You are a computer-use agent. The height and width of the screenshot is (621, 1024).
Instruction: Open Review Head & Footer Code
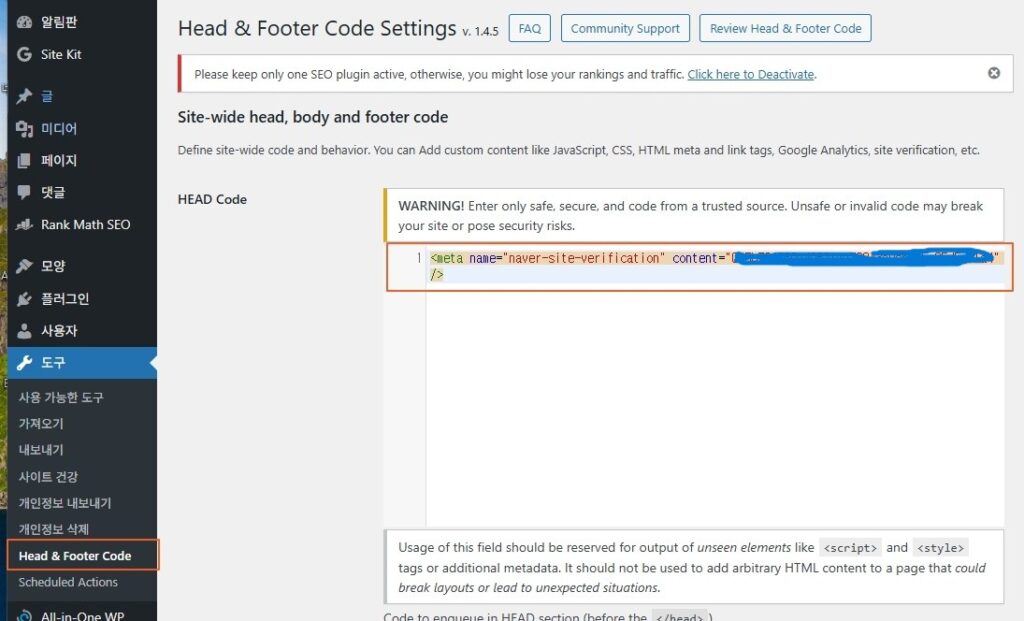(785, 27)
